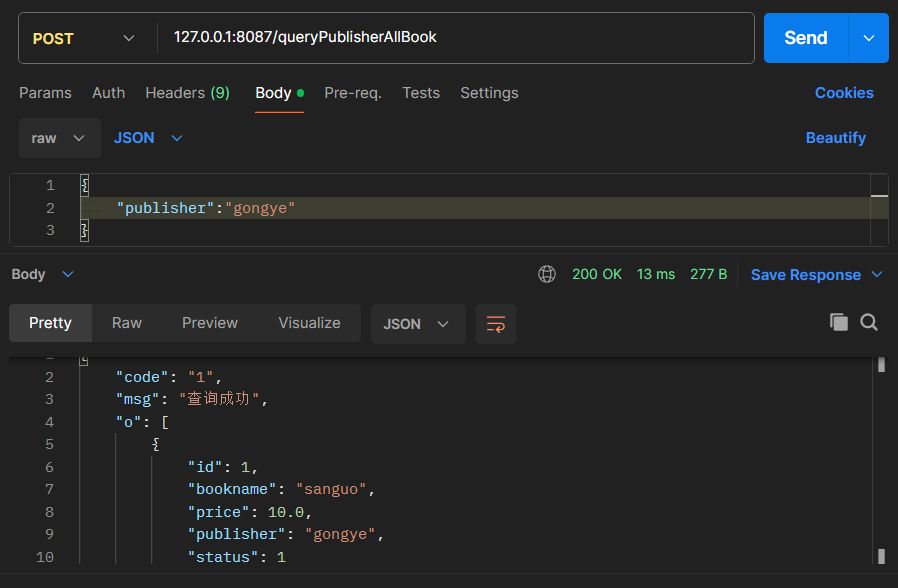
Task: Copy response using the copy icon
Action: 839,322
